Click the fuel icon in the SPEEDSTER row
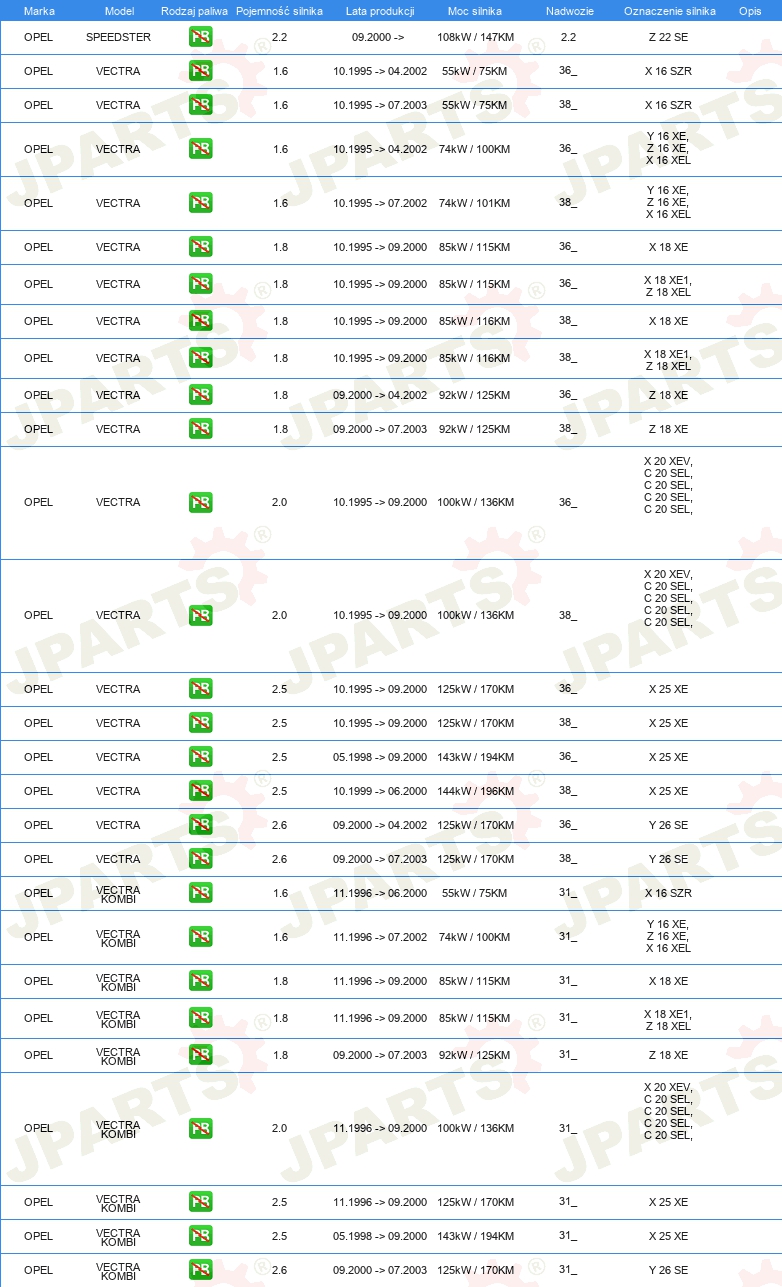 [x=200, y=37]
